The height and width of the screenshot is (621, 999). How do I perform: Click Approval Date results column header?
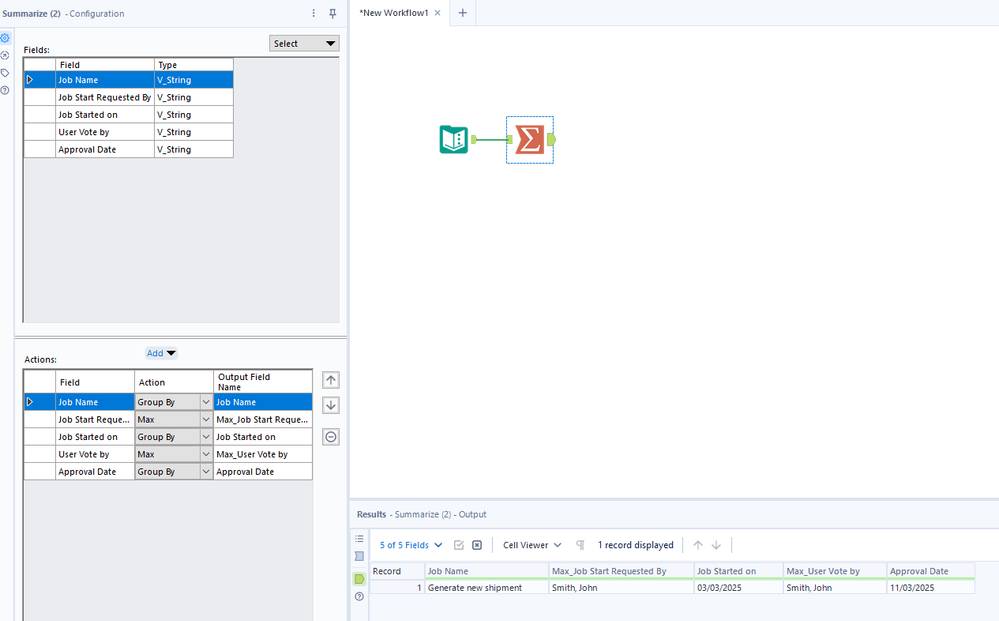(931, 571)
